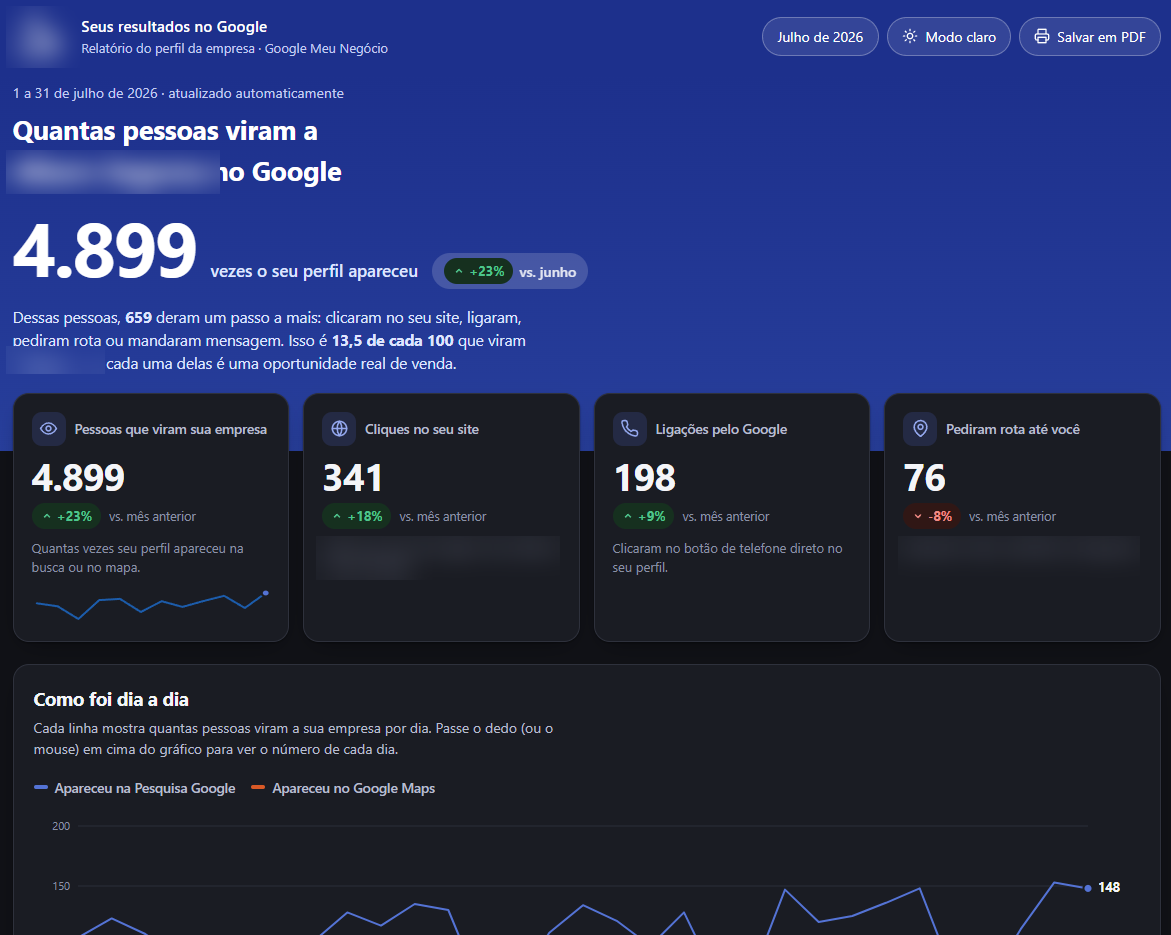This screenshot has width=1171, height=935.
Task: Click the 148 data point on the chart
Action: [1088, 888]
